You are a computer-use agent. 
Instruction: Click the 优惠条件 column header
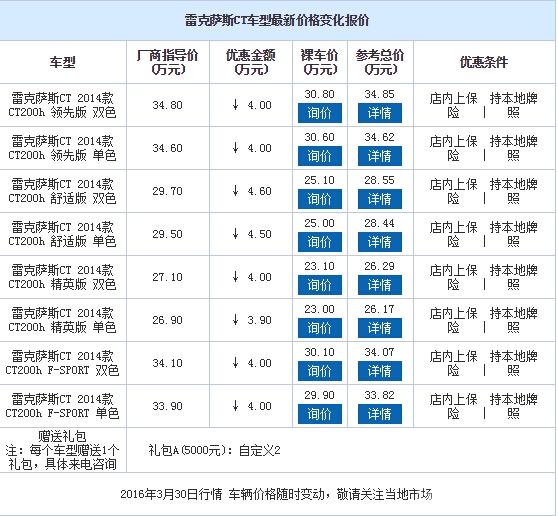[484, 62]
